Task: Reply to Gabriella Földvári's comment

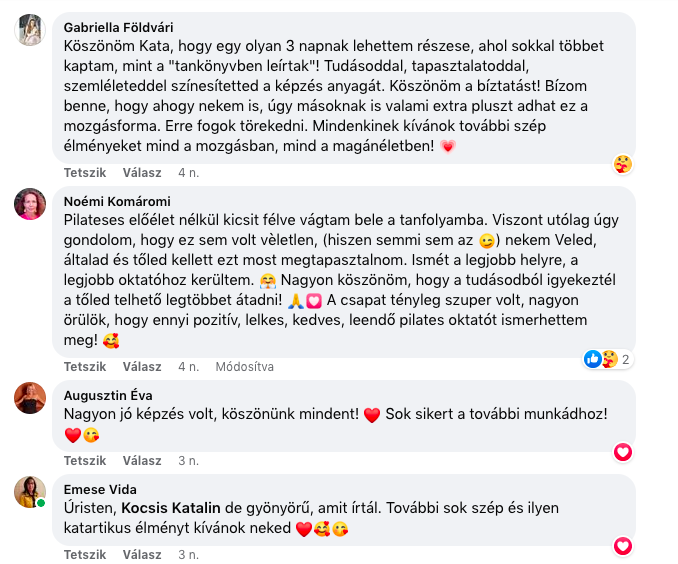Action: (142, 173)
